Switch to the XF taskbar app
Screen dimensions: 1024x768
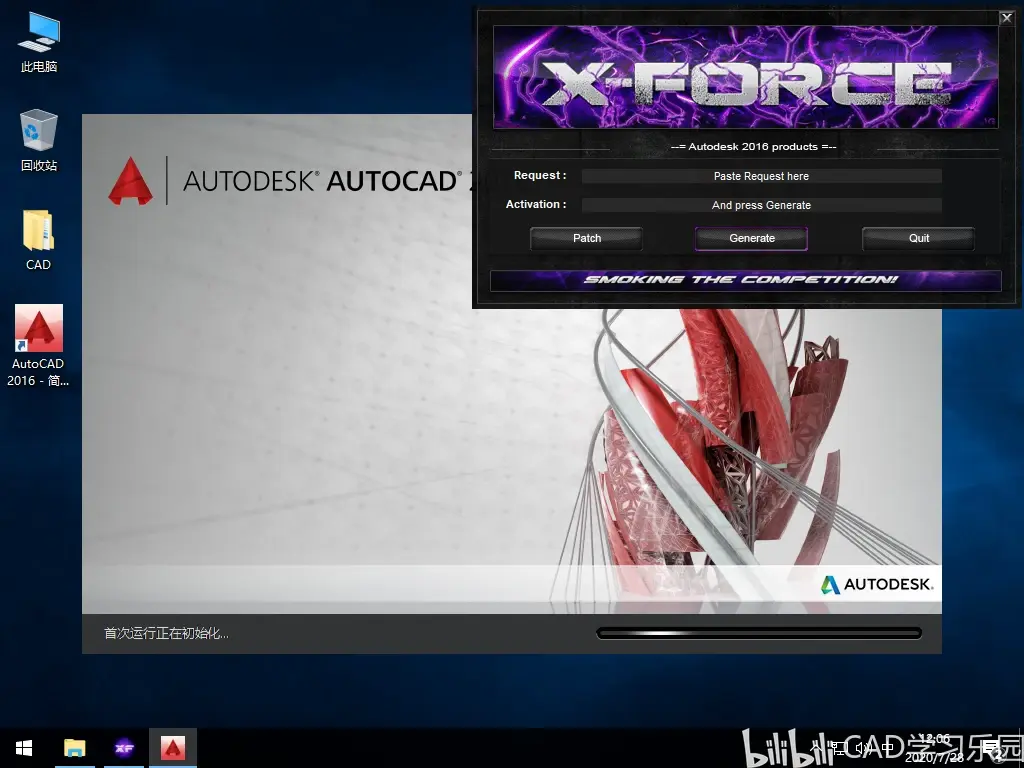pos(124,748)
